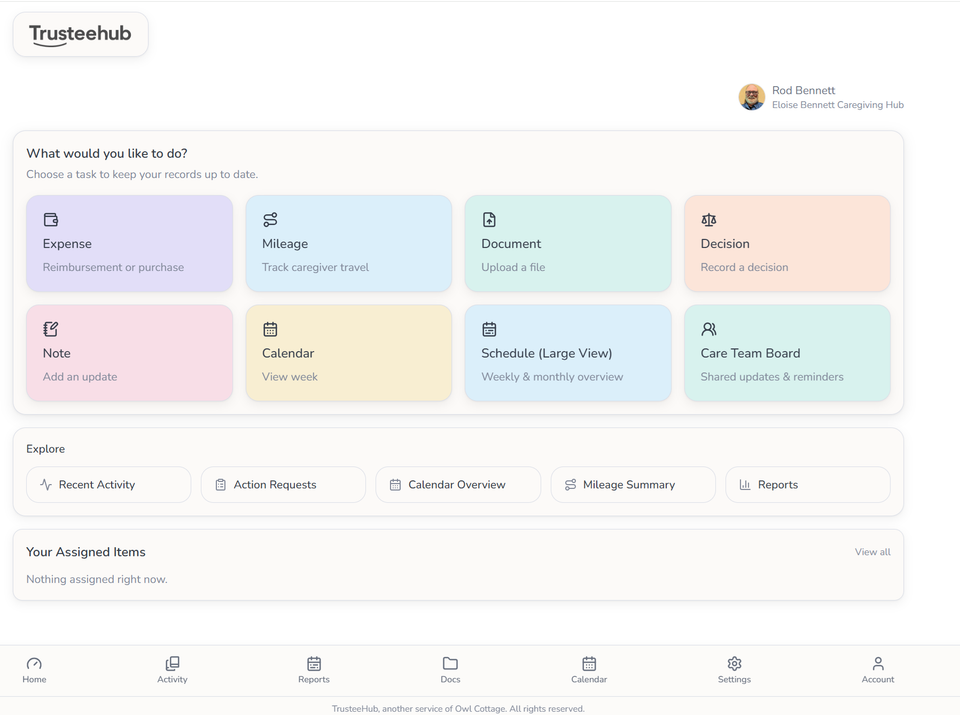Image resolution: width=960 pixels, height=715 pixels.
Task: Click Rod Bennett's profile avatar
Action: tap(751, 97)
